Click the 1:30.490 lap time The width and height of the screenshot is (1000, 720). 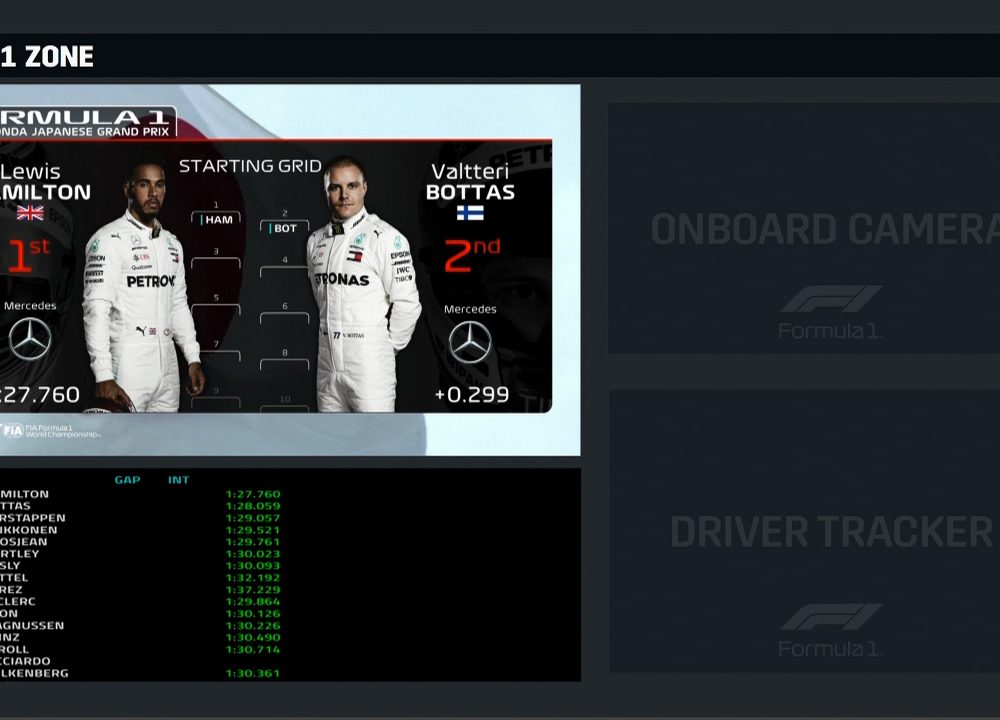[253, 638]
